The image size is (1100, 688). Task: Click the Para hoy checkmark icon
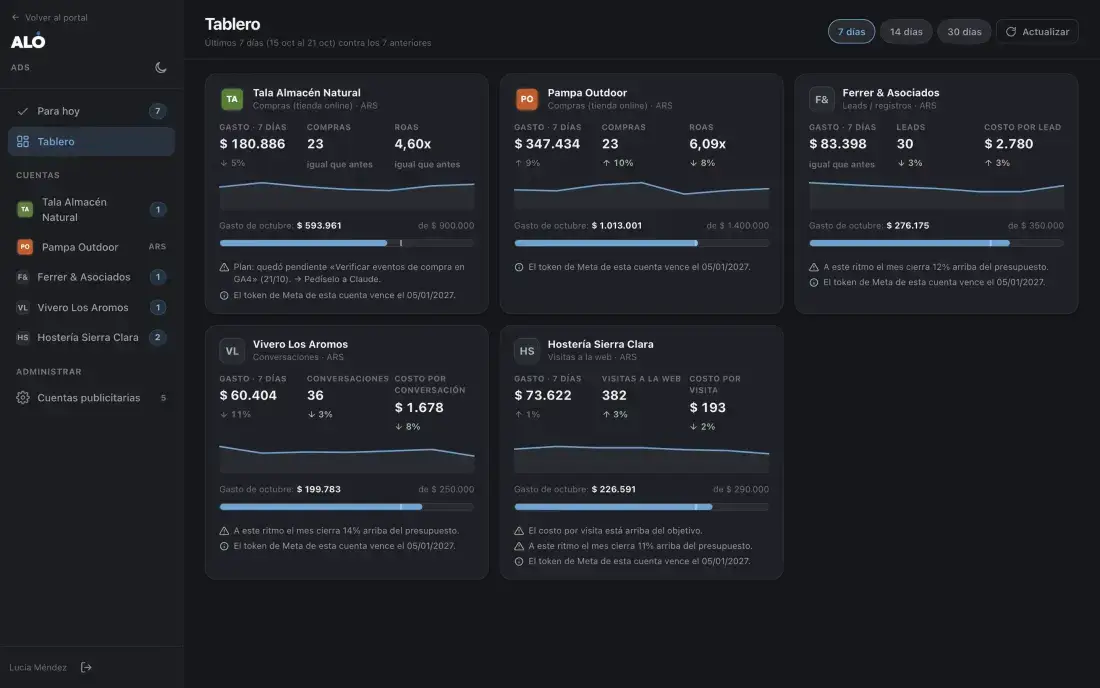23,111
